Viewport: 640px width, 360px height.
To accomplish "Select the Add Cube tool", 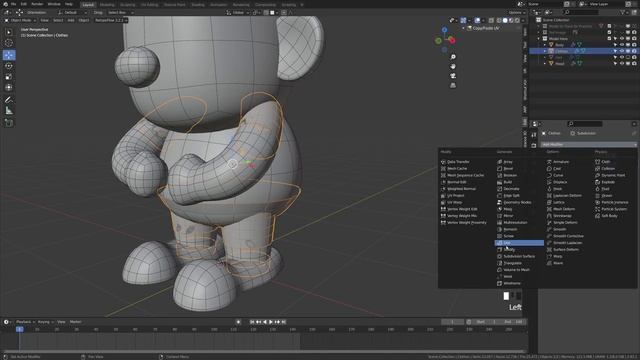I will (x=9, y=123).
